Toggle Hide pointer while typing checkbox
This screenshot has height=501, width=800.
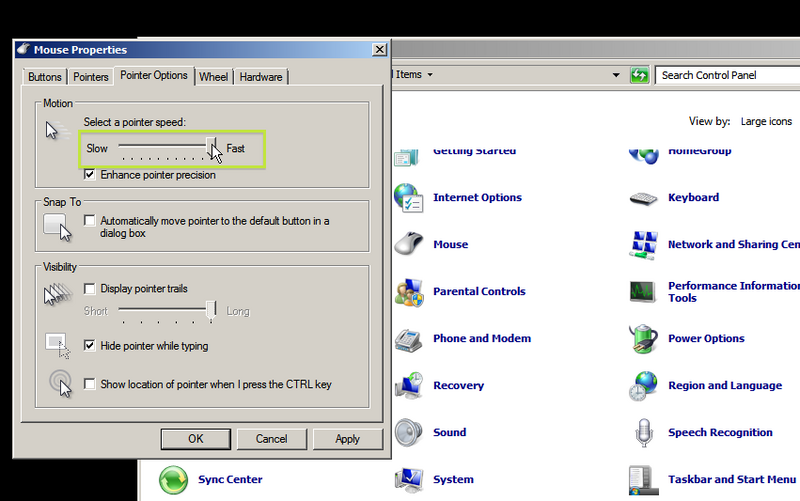point(90,345)
